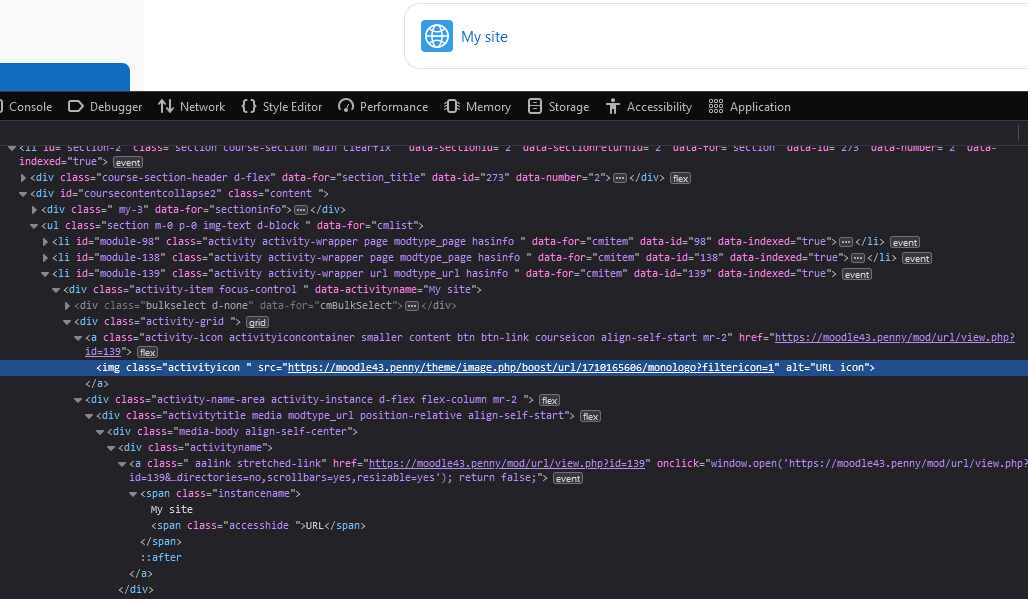Expand the module-98 li node

45,242
